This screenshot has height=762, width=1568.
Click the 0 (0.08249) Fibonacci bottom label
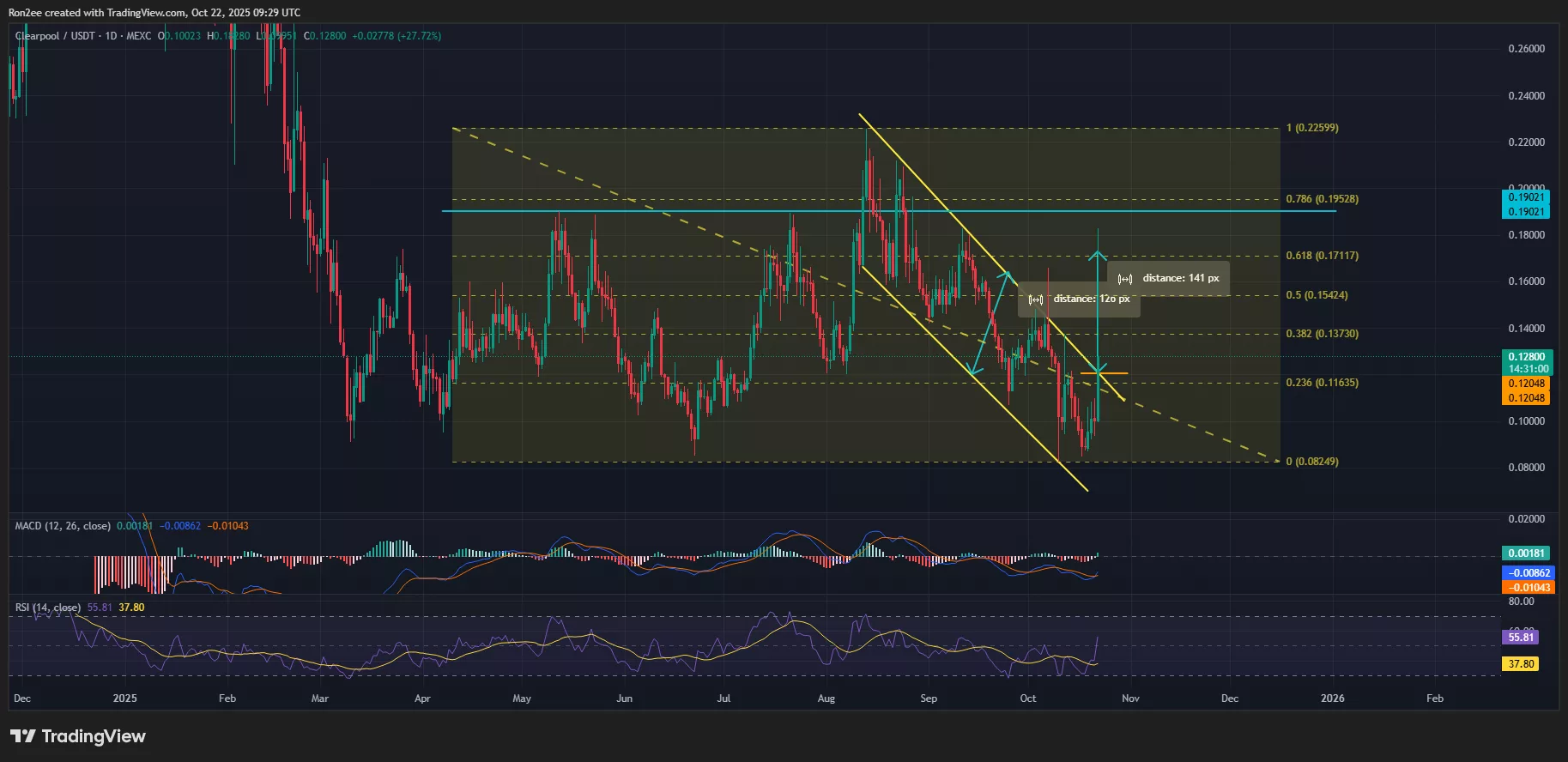tap(1311, 462)
